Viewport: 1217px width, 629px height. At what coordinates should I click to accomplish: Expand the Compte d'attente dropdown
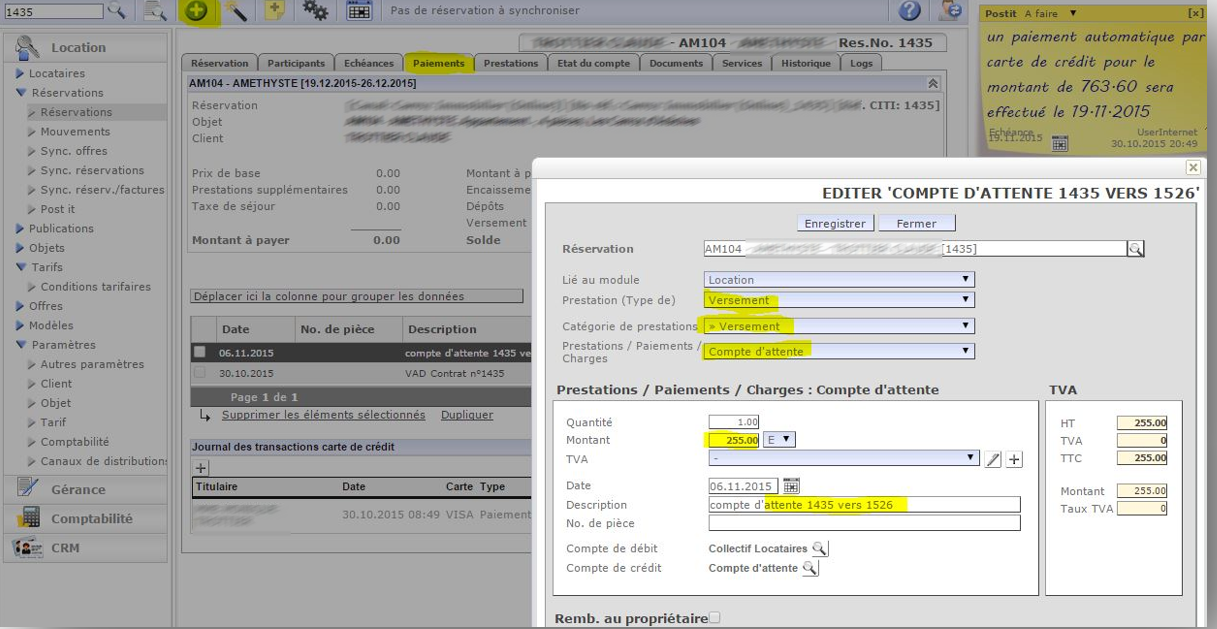[x=838, y=351]
